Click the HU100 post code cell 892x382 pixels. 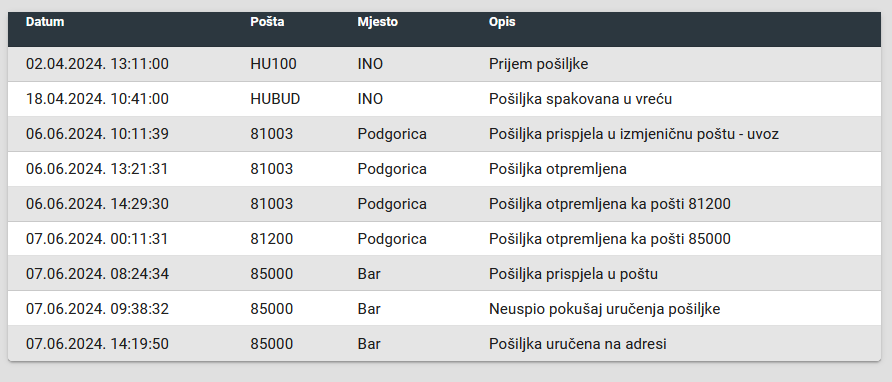(x=274, y=64)
